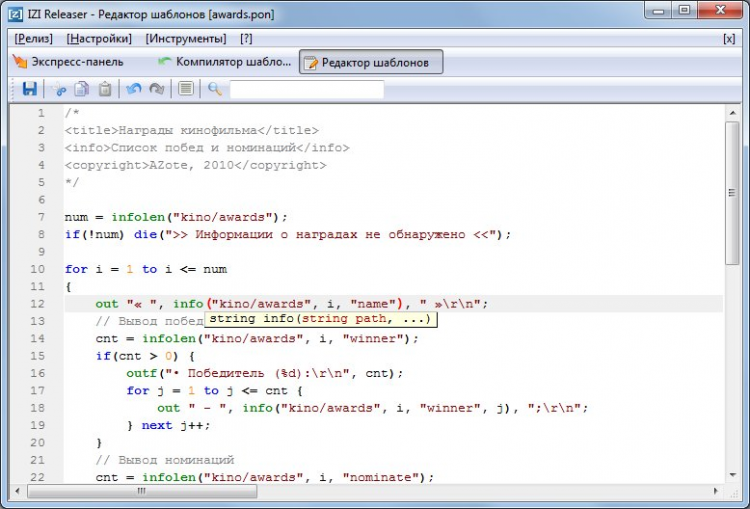Click line number 12 in the gutter
The height and width of the screenshot is (509, 750).
pos(37,304)
